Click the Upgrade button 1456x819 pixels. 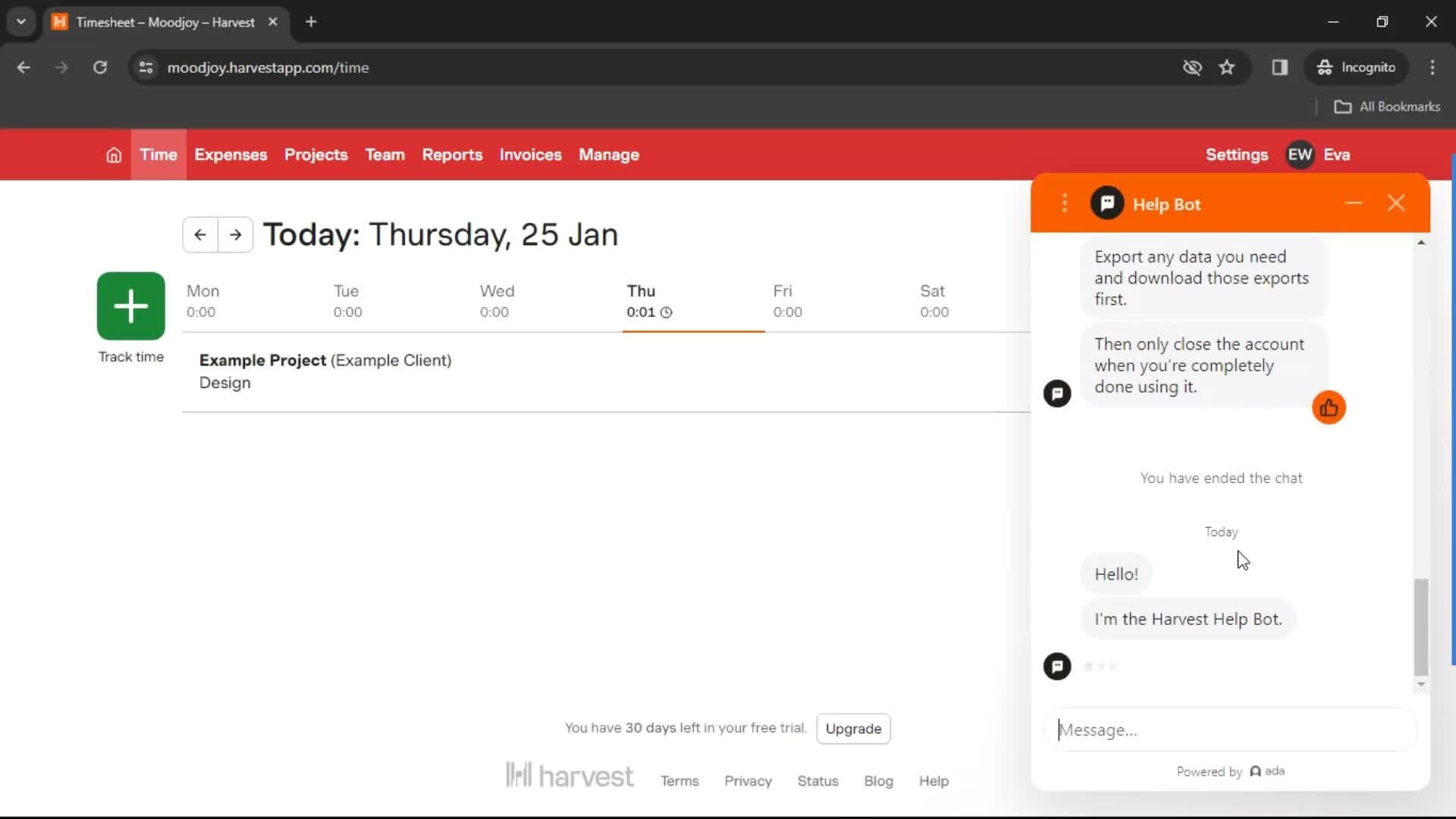853,729
